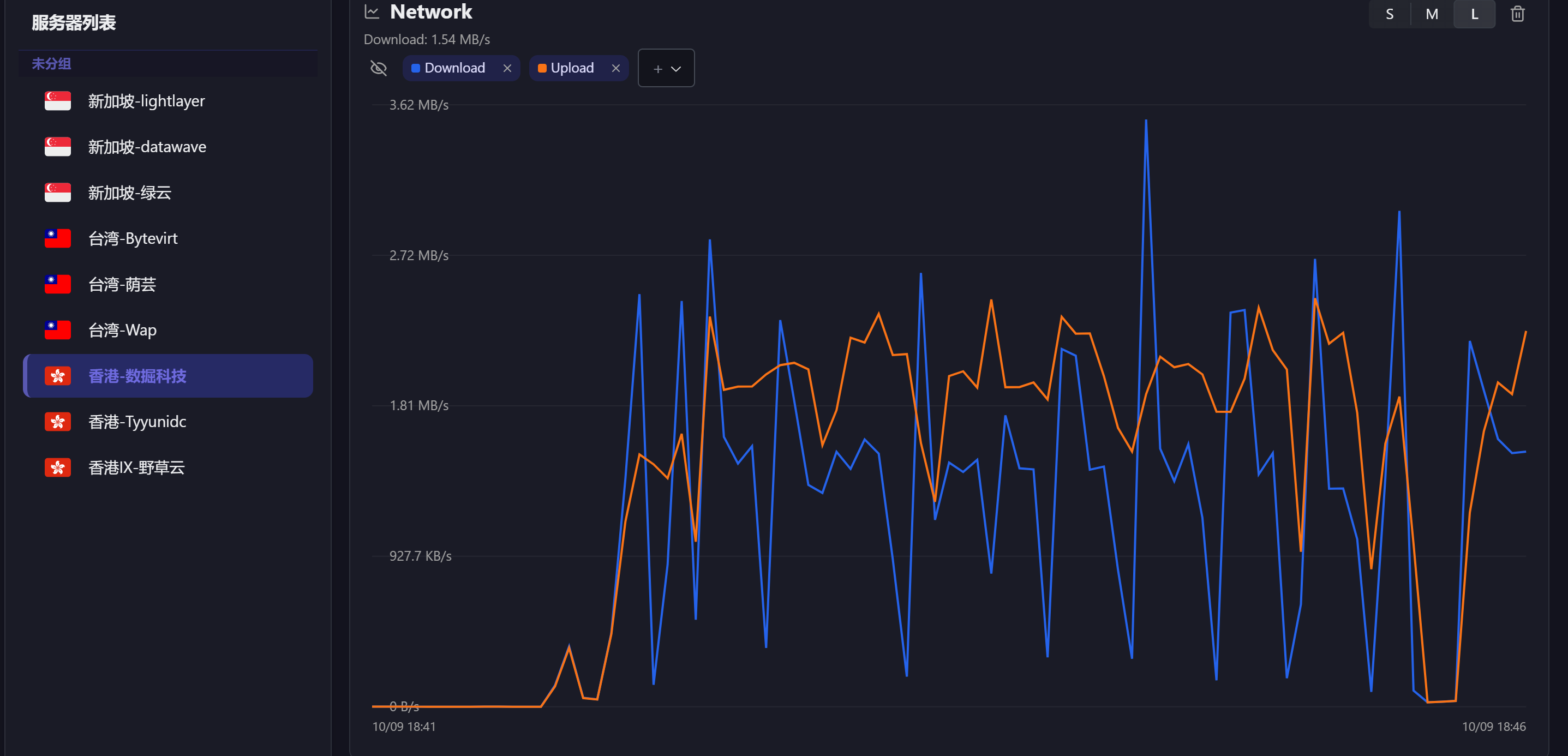1568x756 pixels.
Task: Click the 3.62 MB/s axis label
Action: tap(419, 105)
